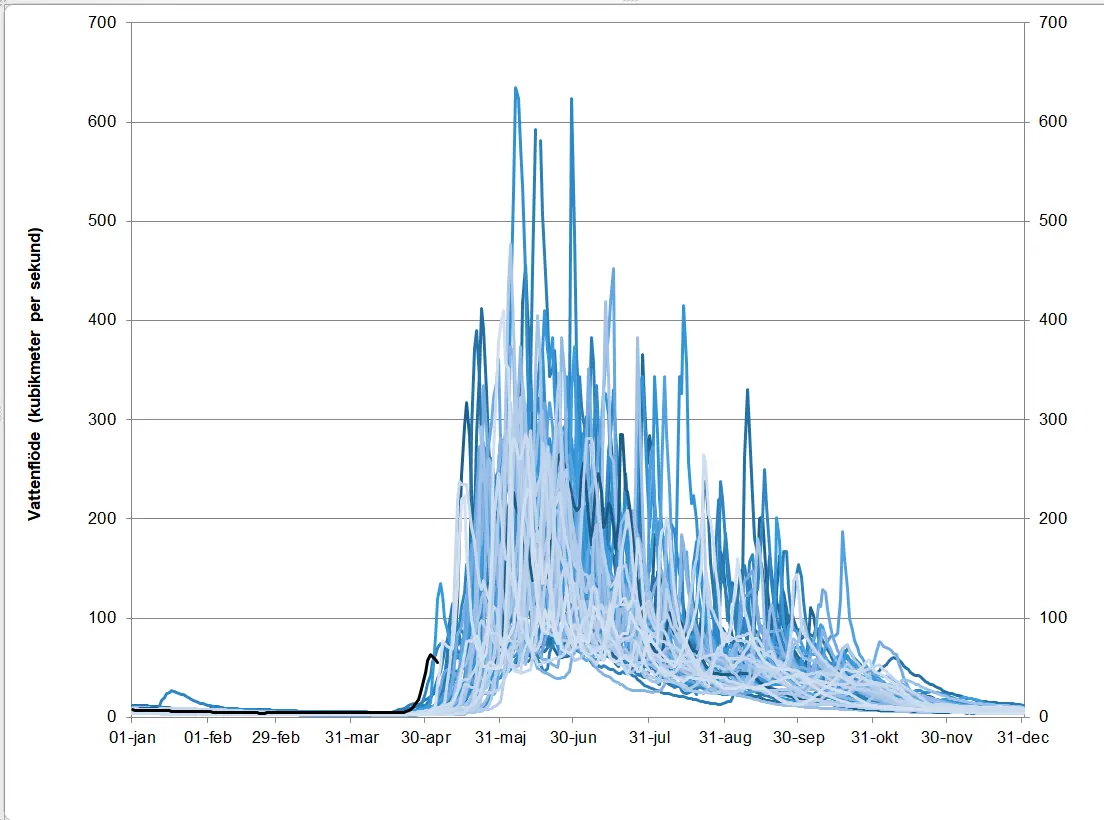Select the "31-maj" date axis label
This screenshot has height=820, width=1104.
click(x=500, y=738)
